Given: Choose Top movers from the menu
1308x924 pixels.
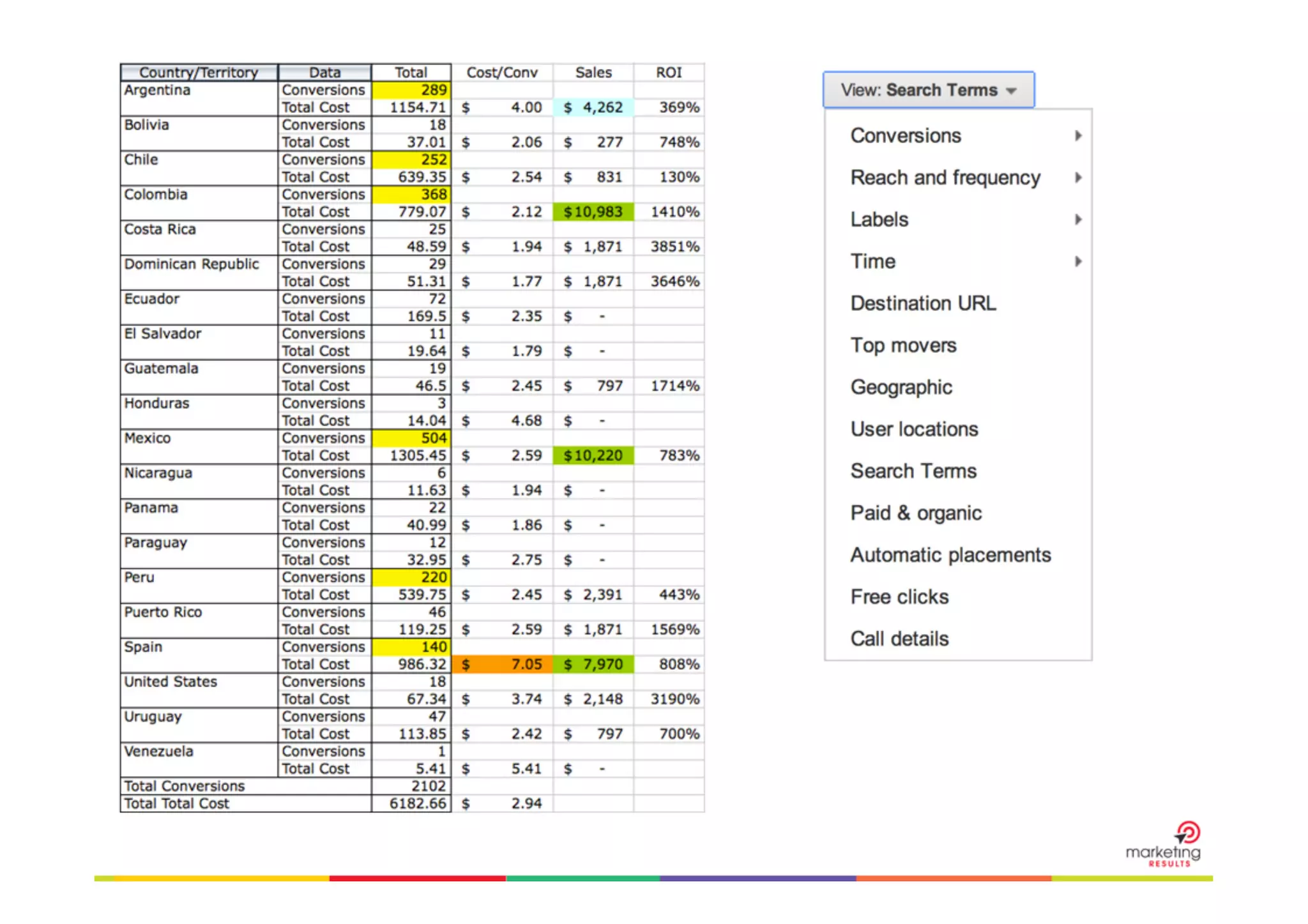Looking at the screenshot, I should [903, 345].
